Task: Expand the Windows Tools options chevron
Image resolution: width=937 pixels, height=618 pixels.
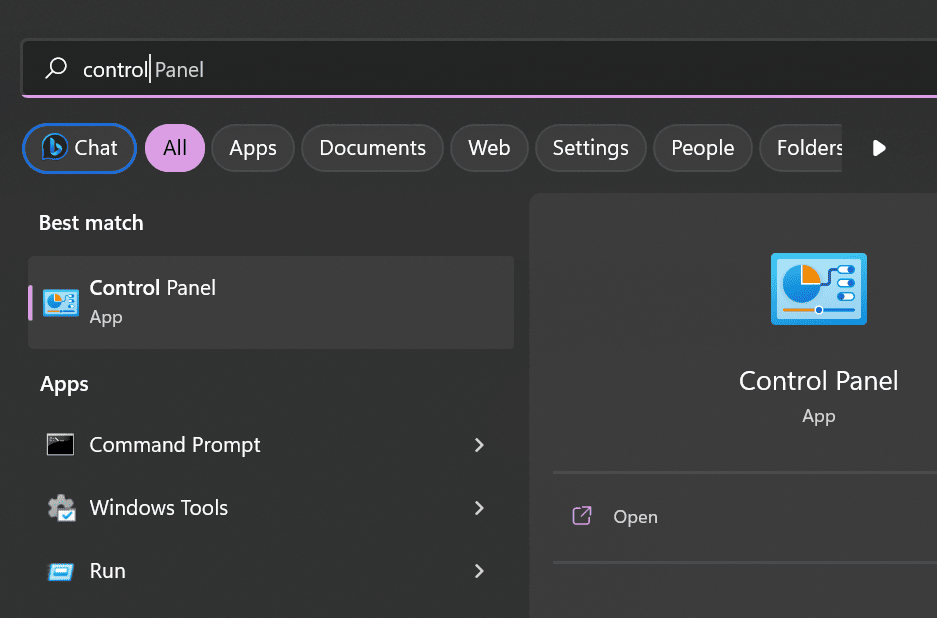Action: 478,508
